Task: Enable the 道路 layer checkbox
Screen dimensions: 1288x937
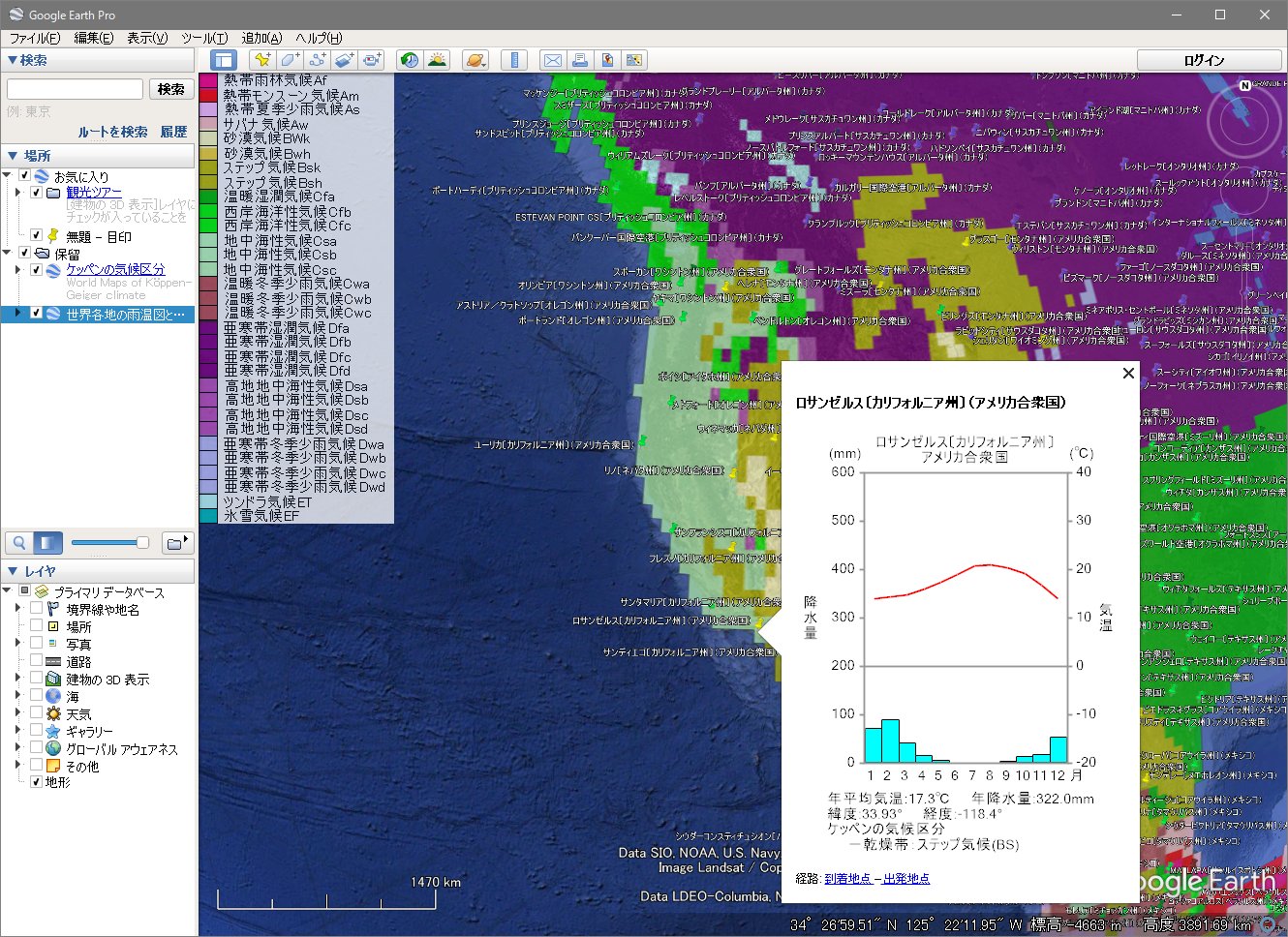Action: (x=36, y=661)
